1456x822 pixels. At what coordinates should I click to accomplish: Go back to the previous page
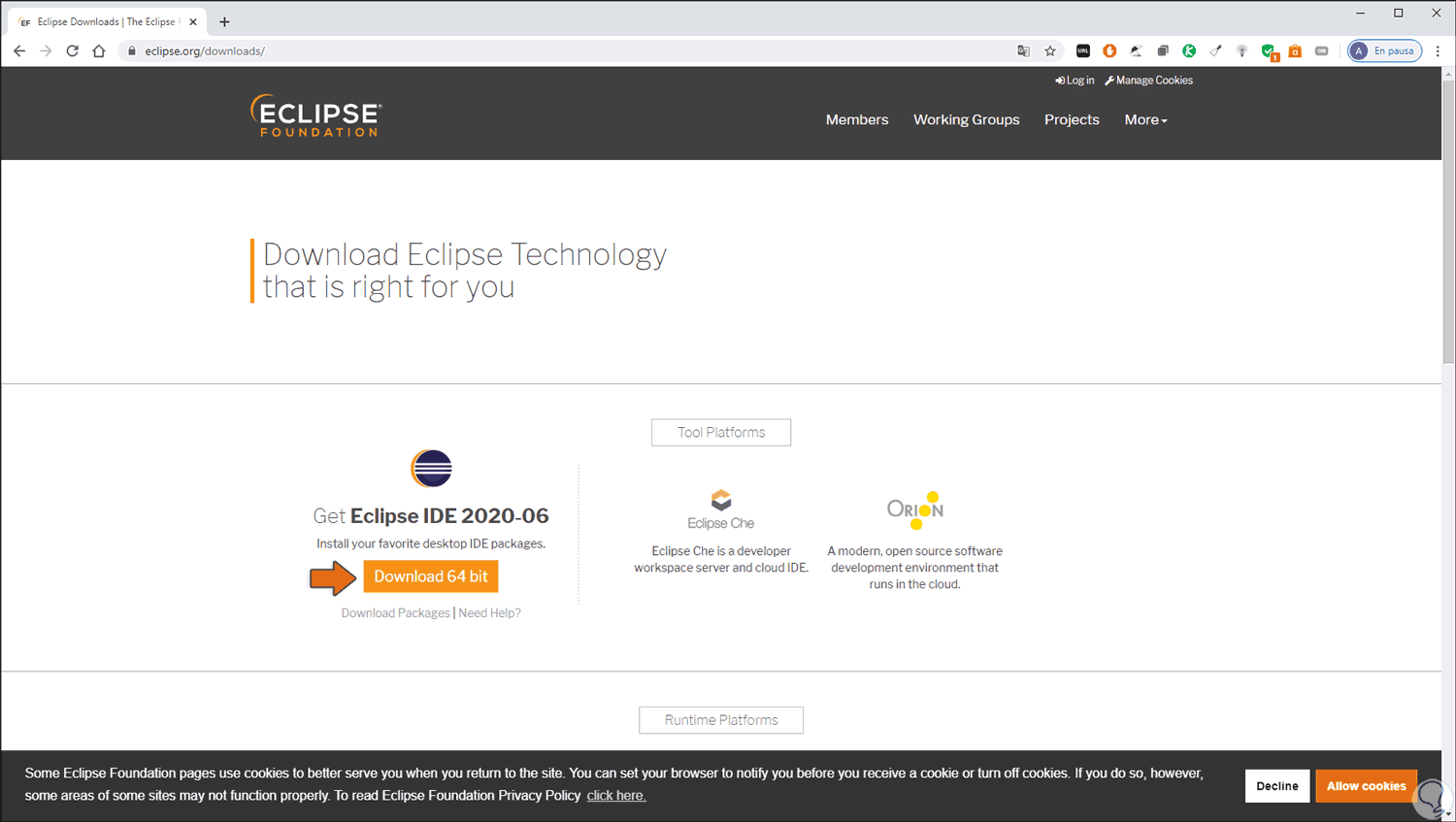tap(19, 50)
